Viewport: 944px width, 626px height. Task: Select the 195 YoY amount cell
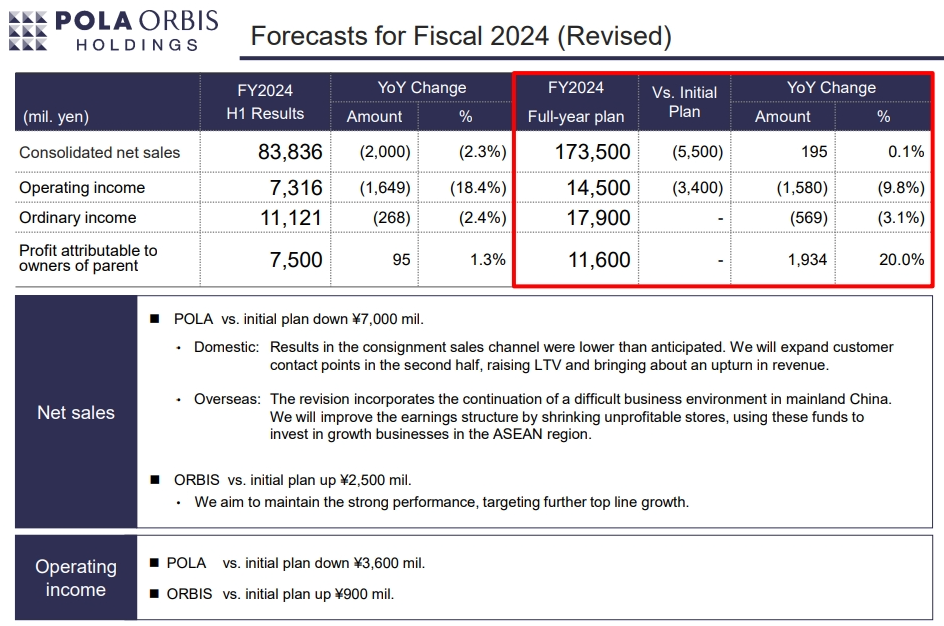tap(814, 152)
